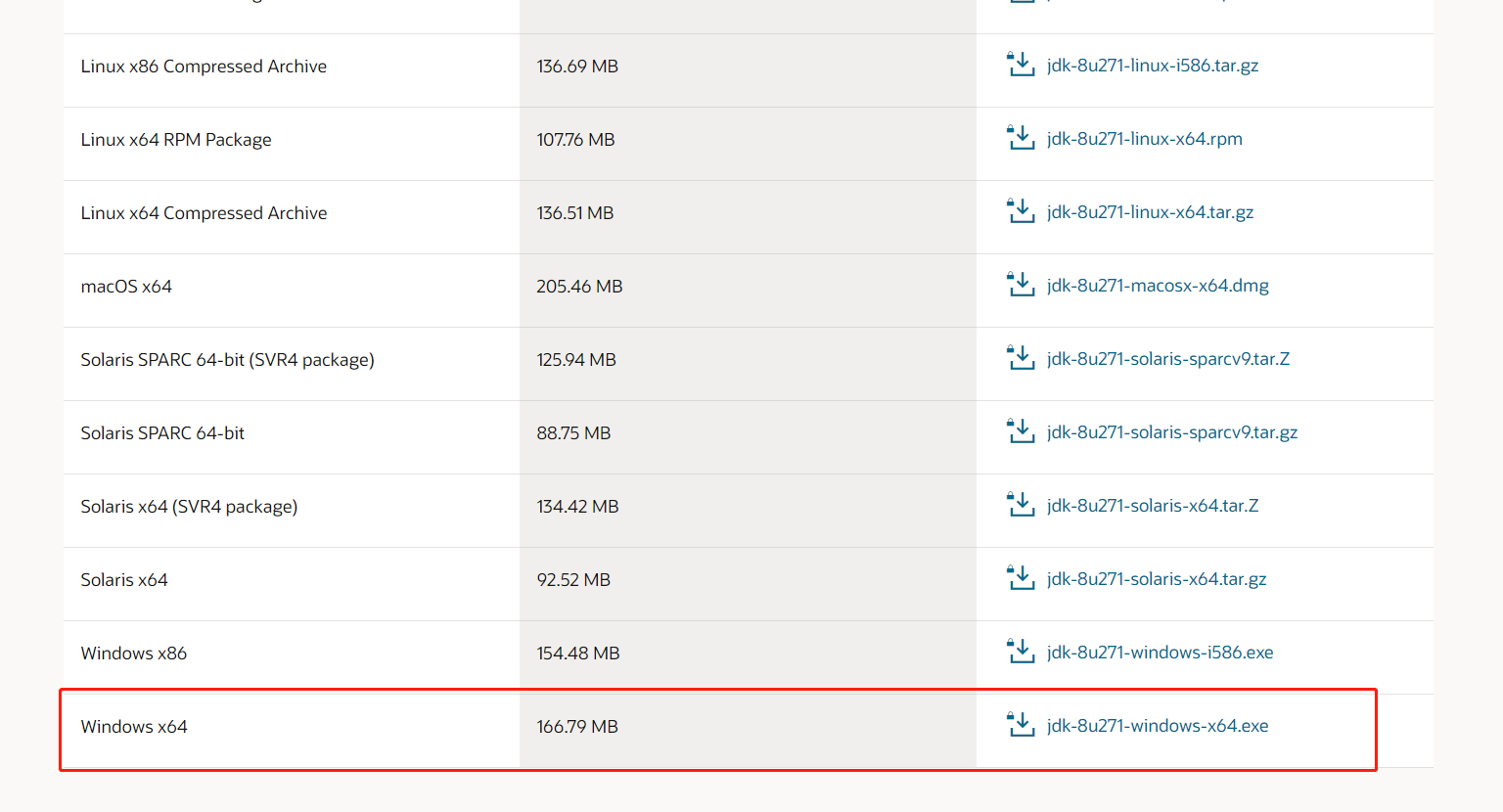Viewport: 1503px width, 812px height.
Task: Open jdk-8u271-solaris-x64.tar.Z link
Action: [1153, 506]
